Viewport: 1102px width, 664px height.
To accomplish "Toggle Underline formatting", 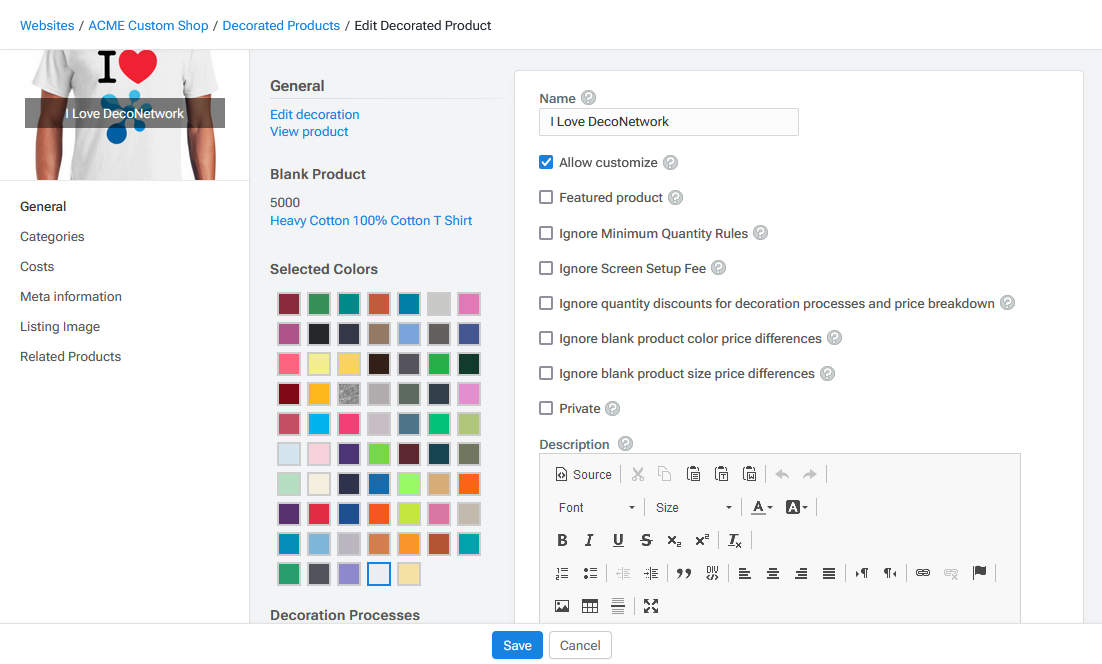I will click(618, 540).
